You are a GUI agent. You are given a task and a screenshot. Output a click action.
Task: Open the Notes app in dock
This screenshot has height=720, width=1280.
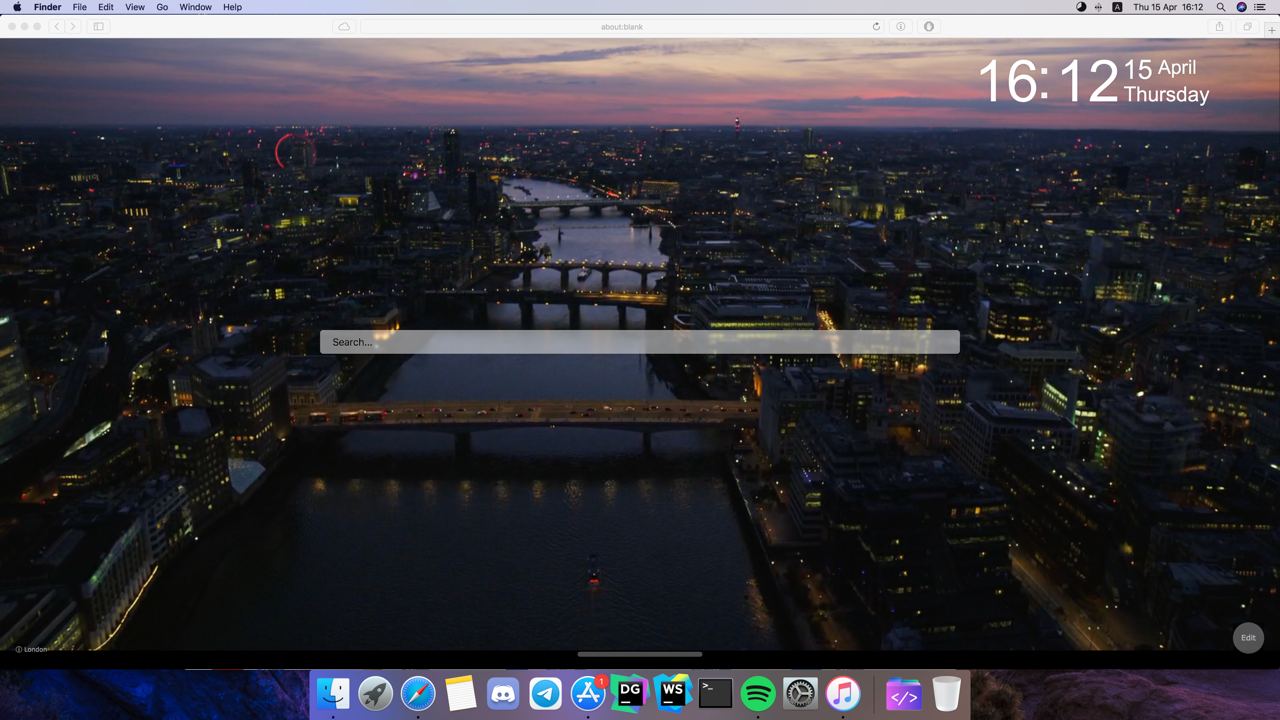pyautogui.click(x=460, y=693)
